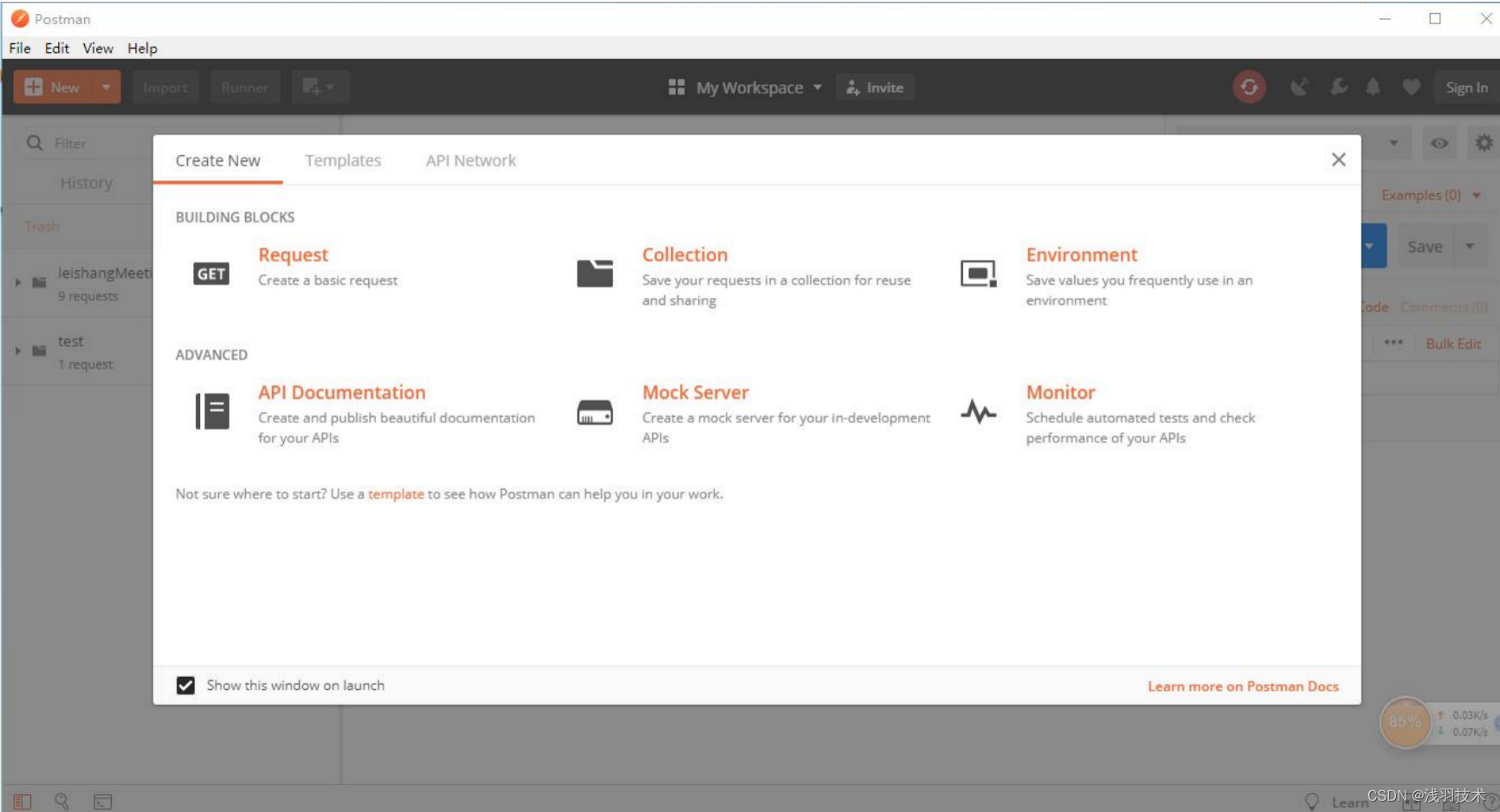The width and height of the screenshot is (1500, 812).
Task: Click the test collection folder icon
Action: [x=39, y=351]
